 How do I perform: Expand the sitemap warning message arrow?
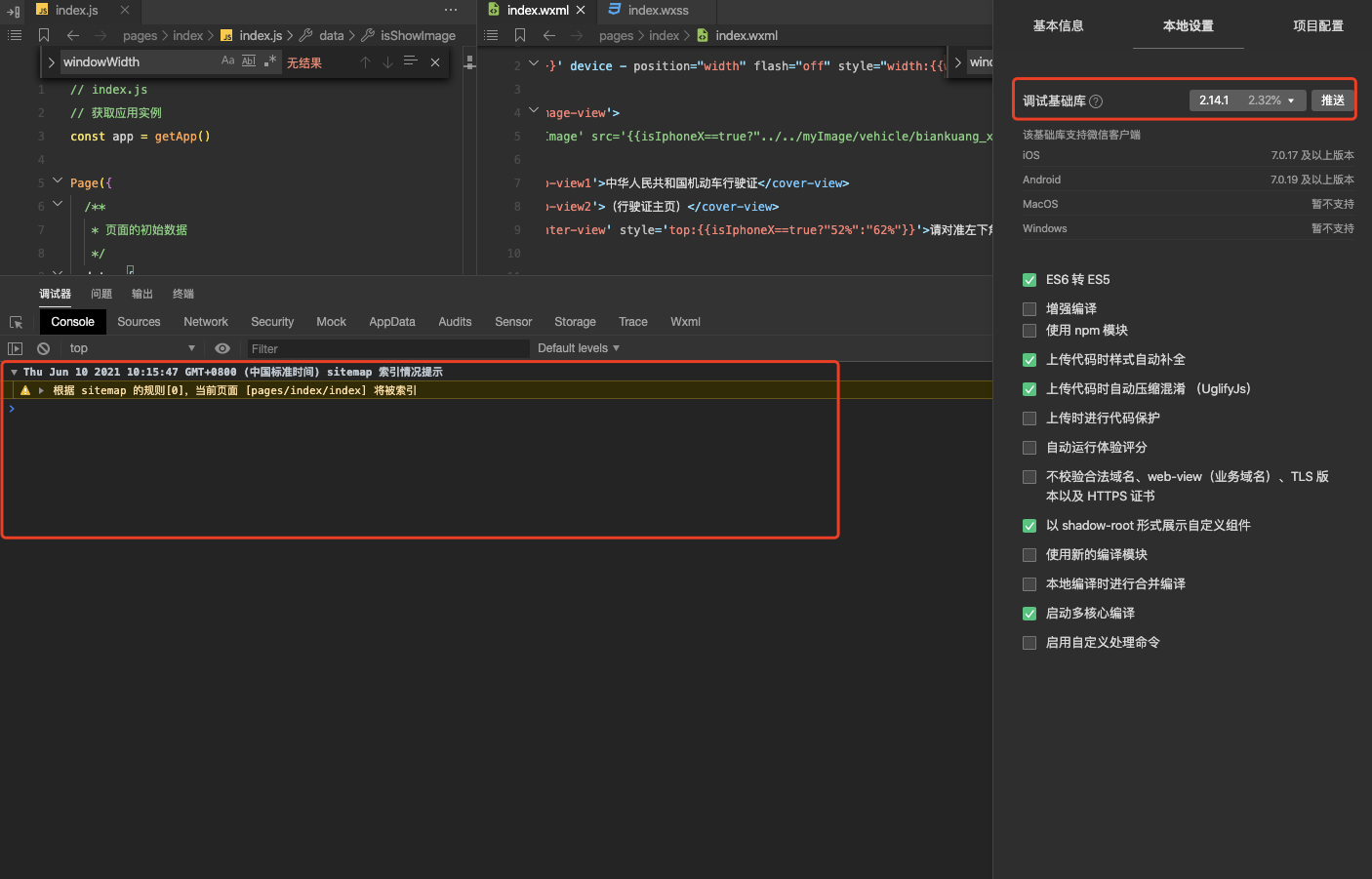[41, 390]
